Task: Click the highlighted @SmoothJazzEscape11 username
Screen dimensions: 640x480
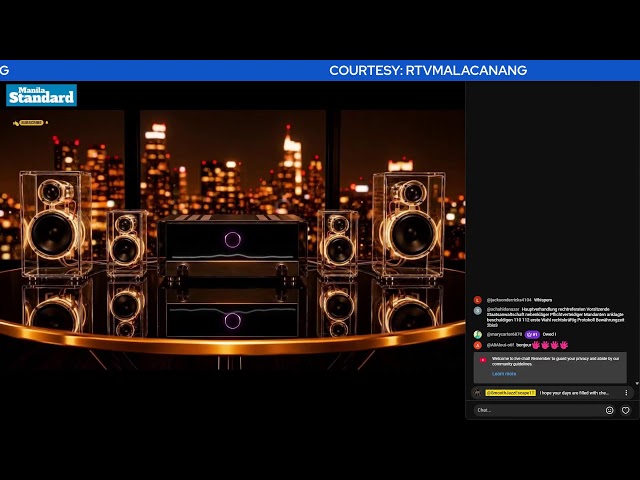Action: click(x=510, y=393)
